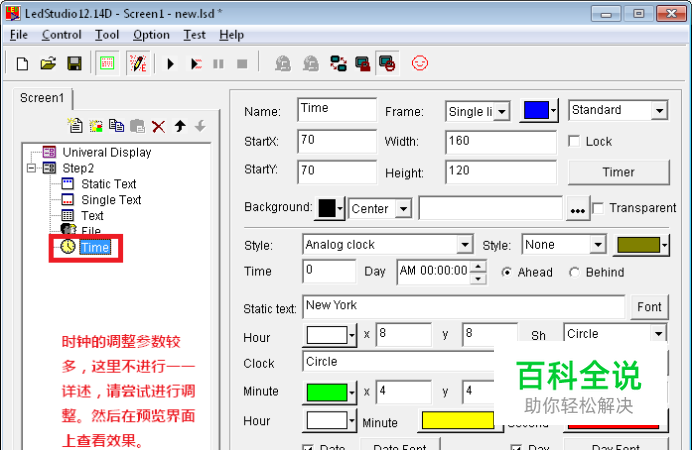Click the Static text New York field
Image resolution: width=692 pixels, height=450 pixels.
(463, 307)
